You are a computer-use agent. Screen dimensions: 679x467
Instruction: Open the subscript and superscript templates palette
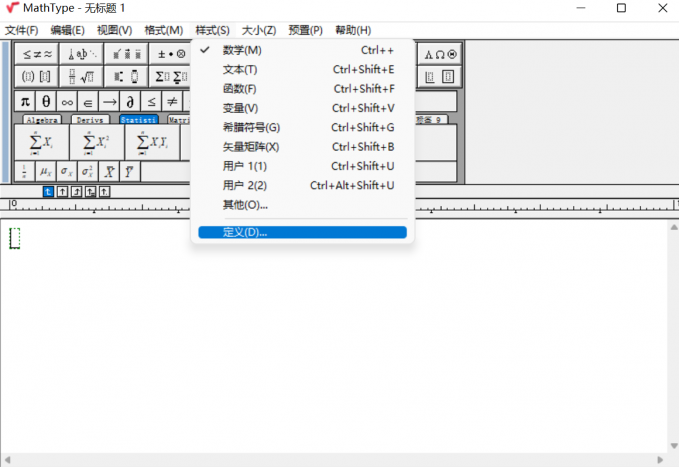[x=126, y=77]
